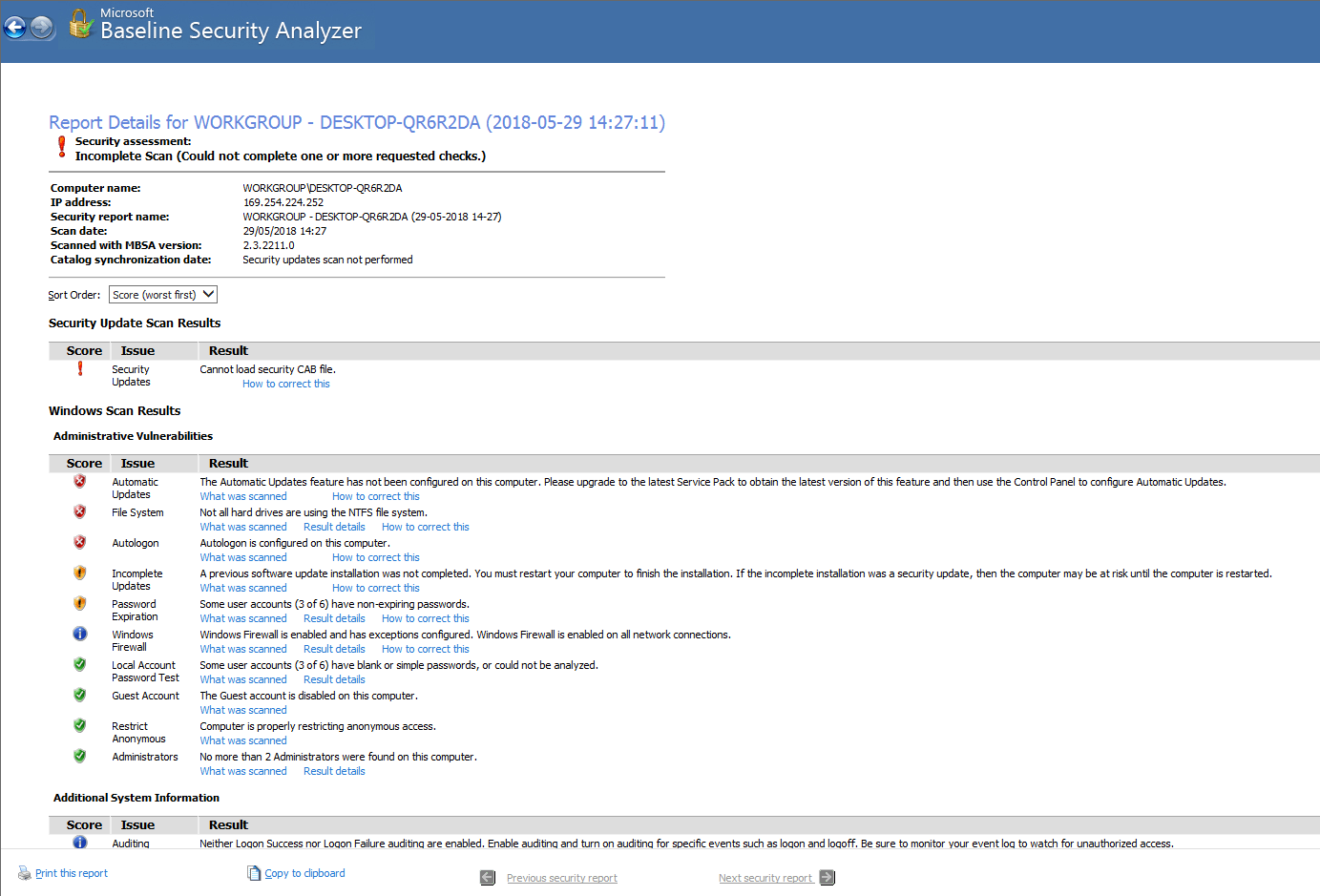The width and height of the screenshot is (1320, 896).
Task: Click the green check shield for Administrators
Action: point(80,756)
